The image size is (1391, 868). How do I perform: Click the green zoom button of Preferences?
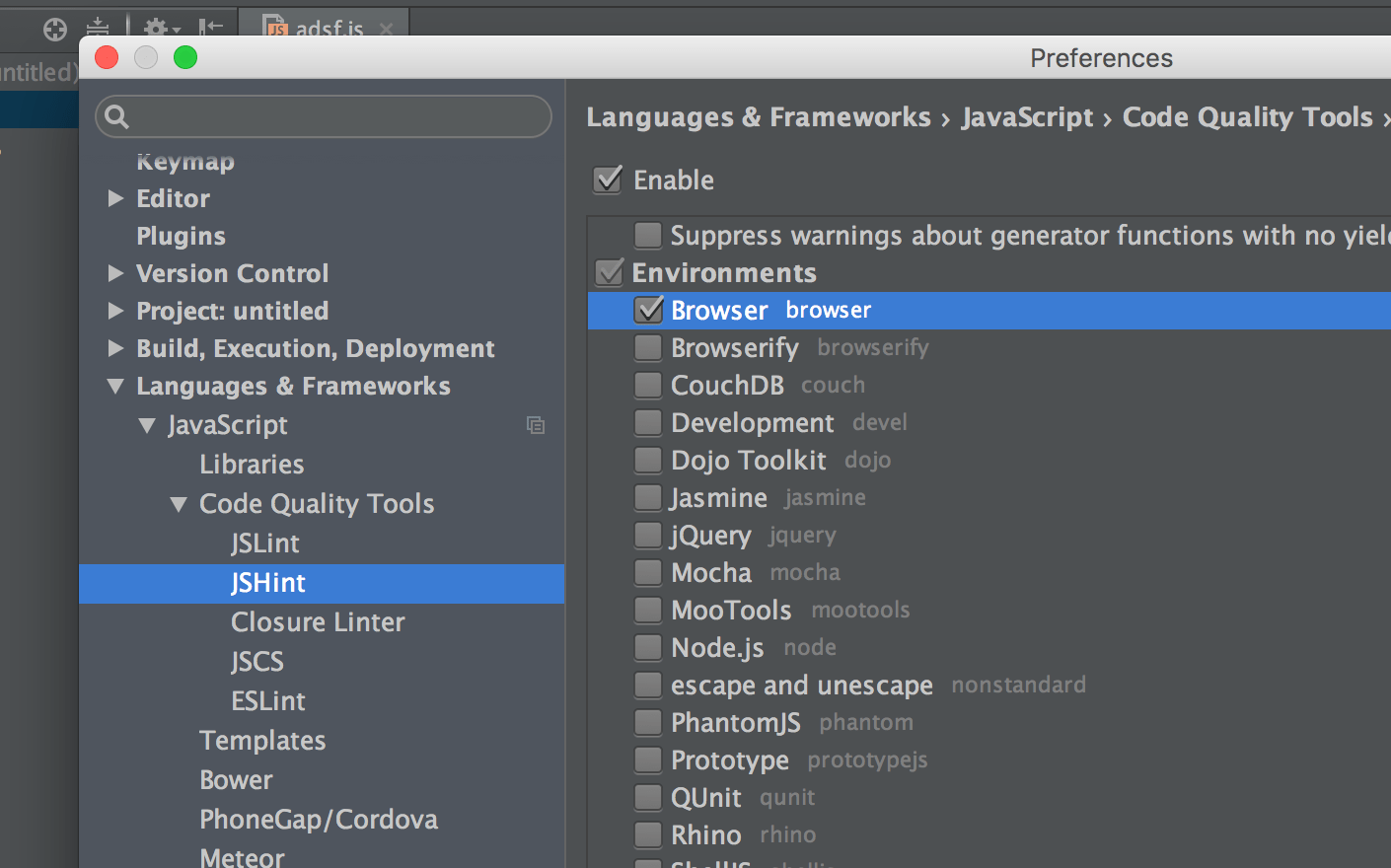point(185,58)
